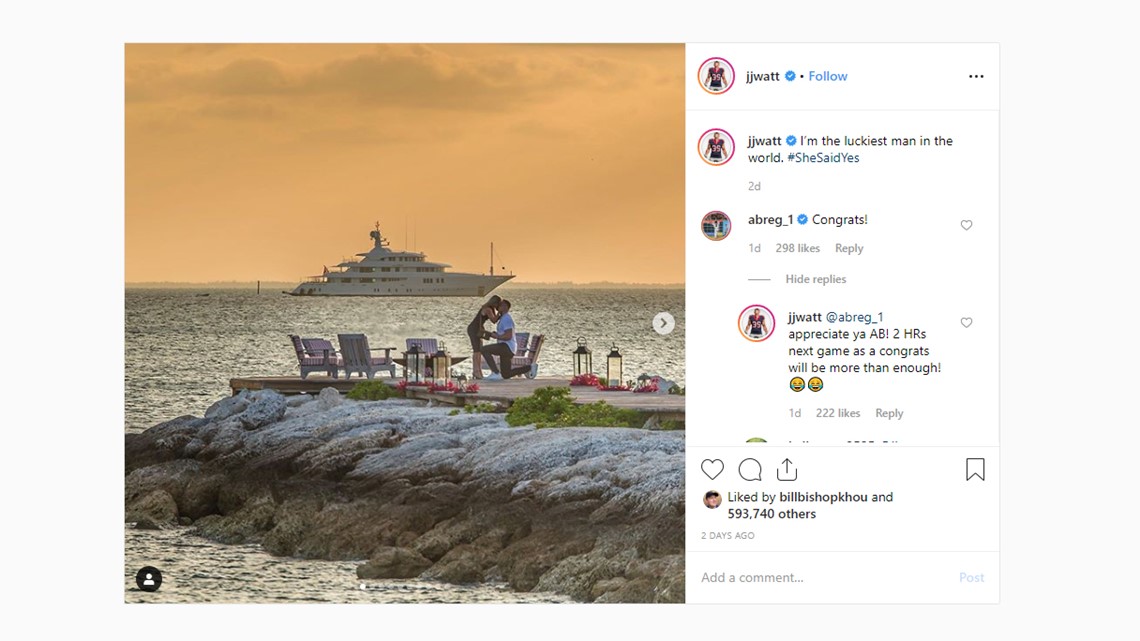The image size is (1140, 641).
Task: Share the post via the upload arrow icon
Action: tap(787, 469)
